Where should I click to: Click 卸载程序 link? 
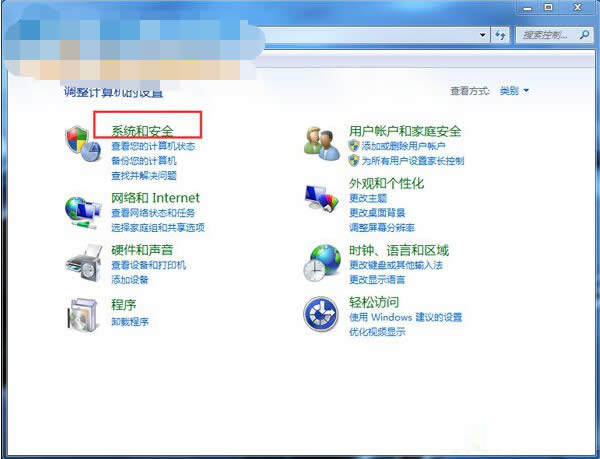(130, 321)
